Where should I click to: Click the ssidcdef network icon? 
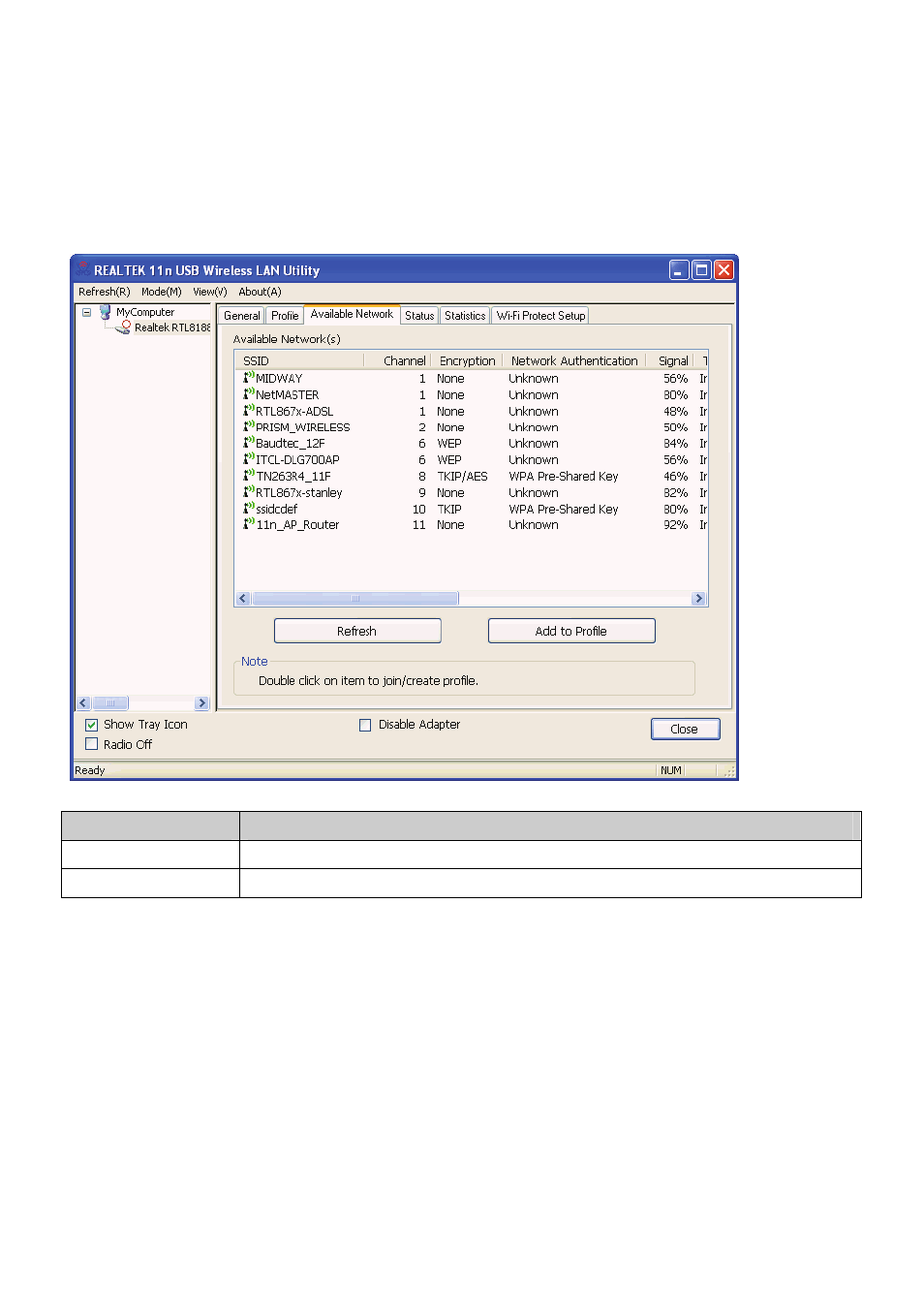click(x=249, y=509)
